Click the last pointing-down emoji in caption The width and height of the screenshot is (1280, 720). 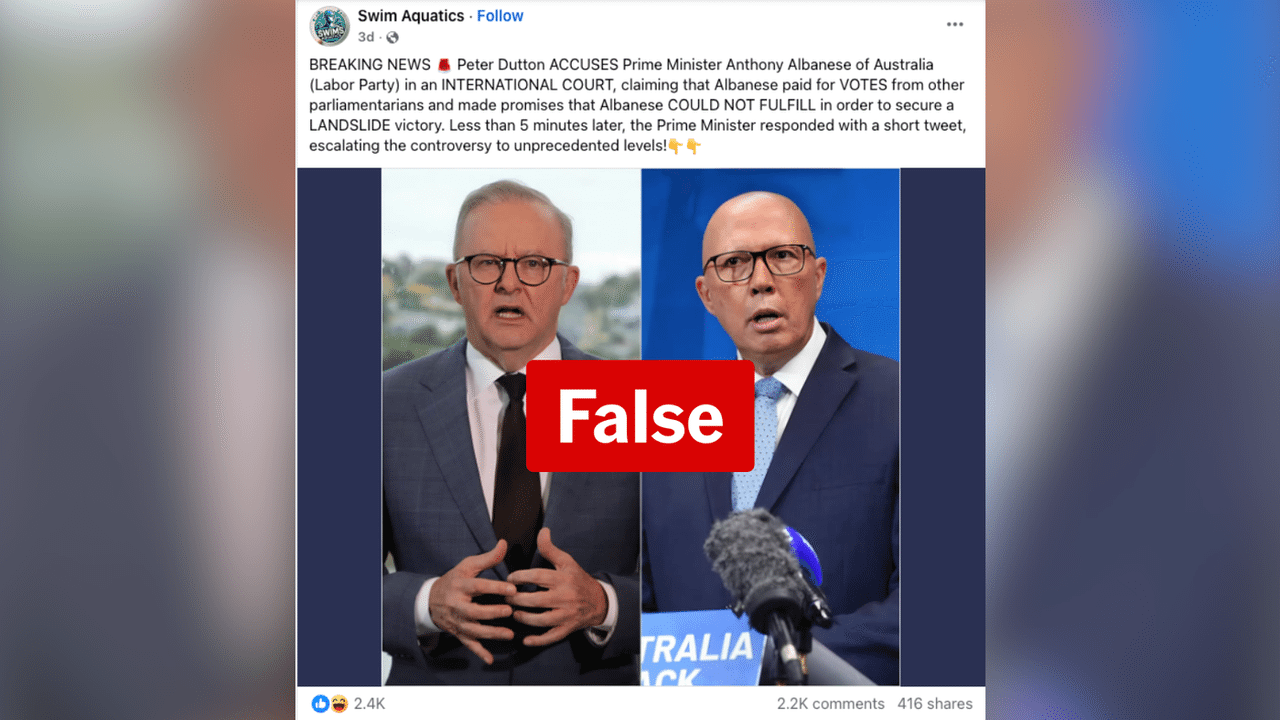pyautogui.click(x=693, y=147)
